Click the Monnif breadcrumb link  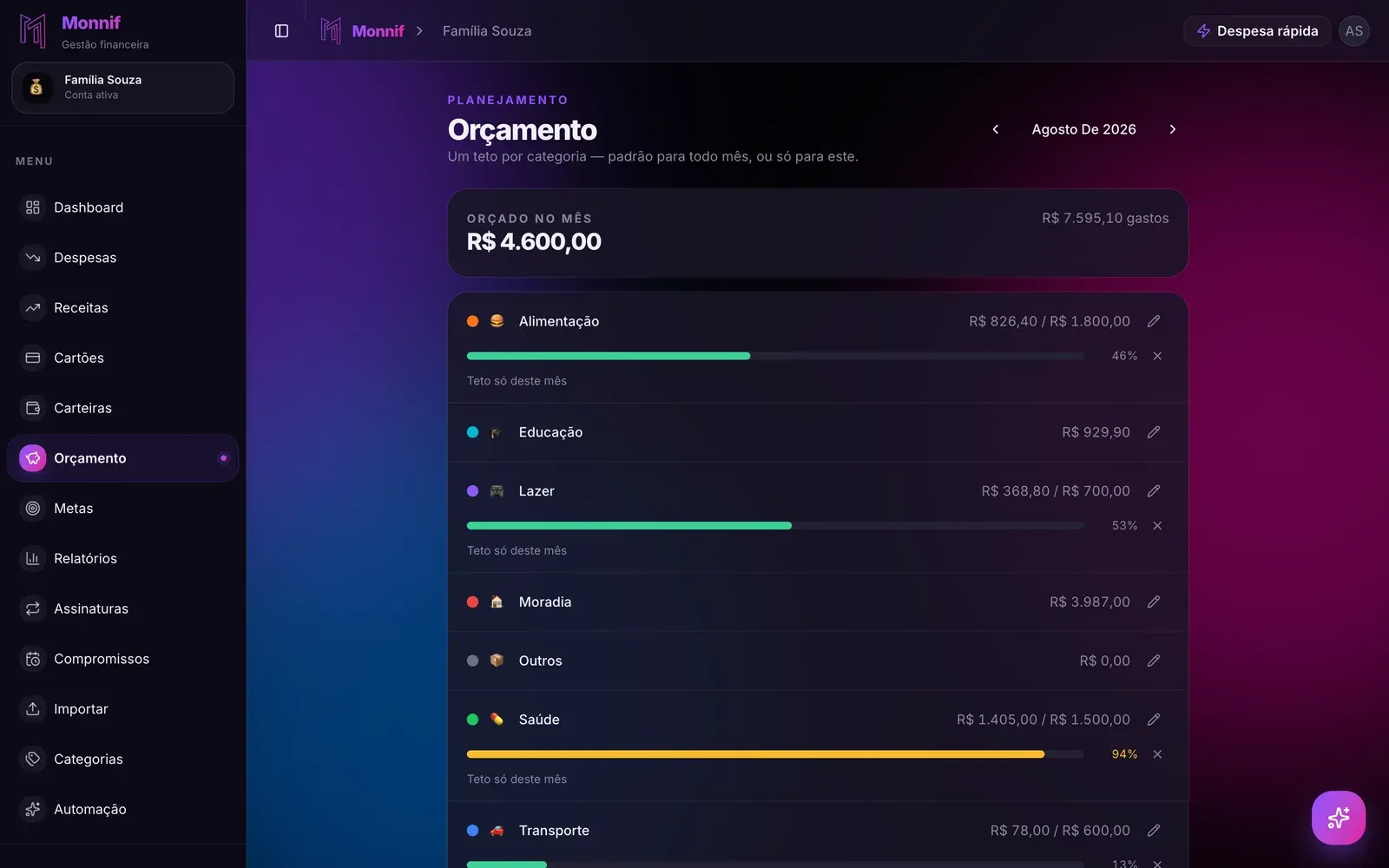pos(378,31)
